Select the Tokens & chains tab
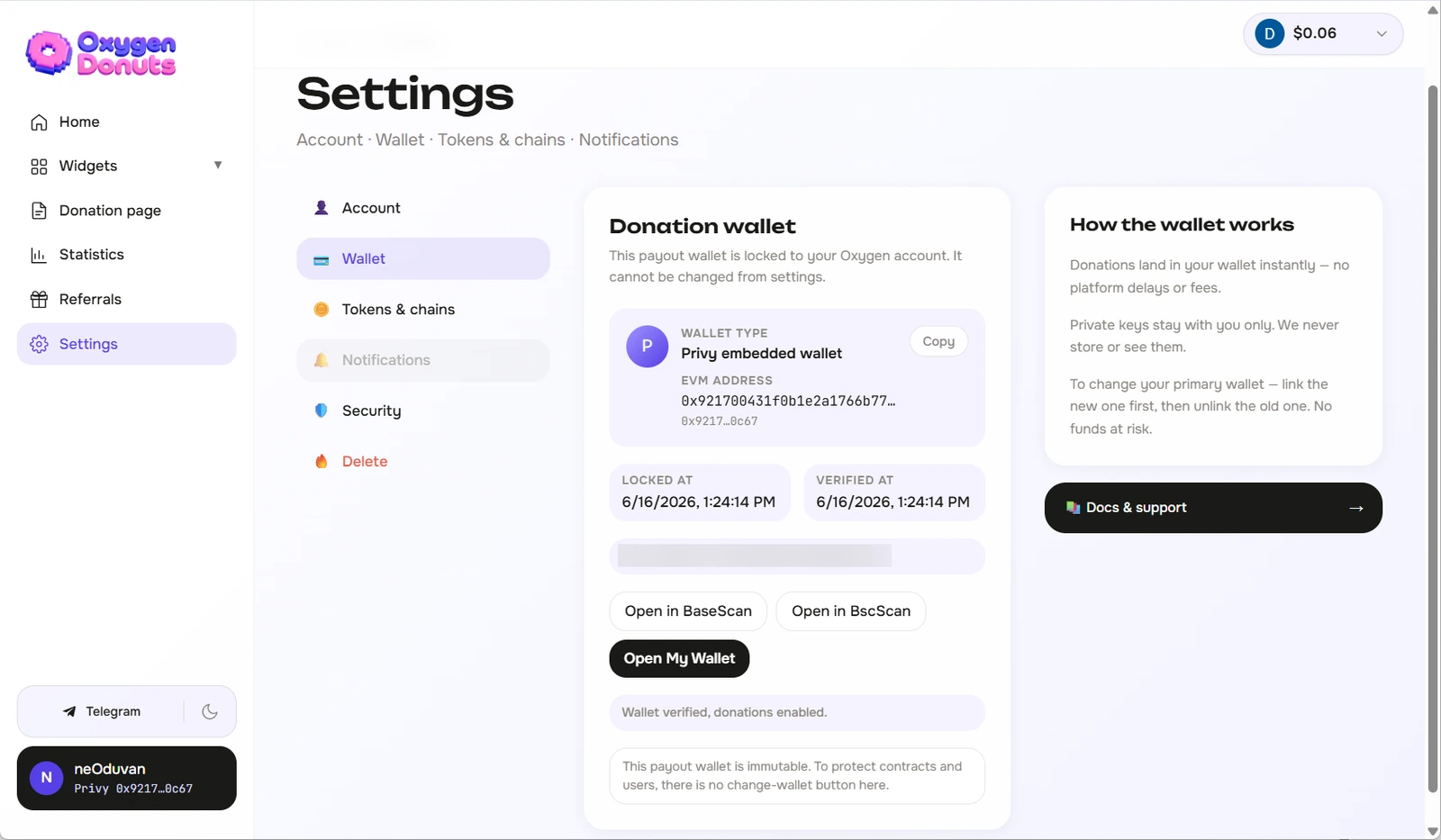The height and width of the screenshot is (840, 1441). (x=423, y=310)
